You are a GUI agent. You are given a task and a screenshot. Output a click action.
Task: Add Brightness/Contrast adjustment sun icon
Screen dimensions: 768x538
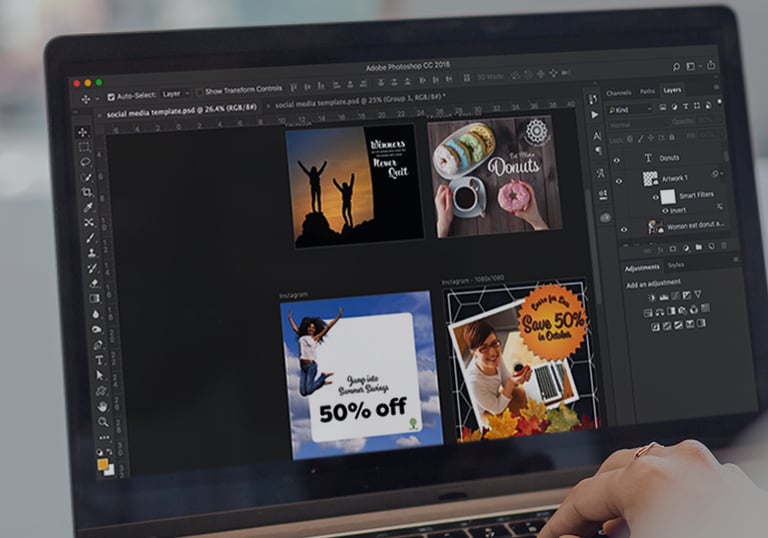pos(651,297)
